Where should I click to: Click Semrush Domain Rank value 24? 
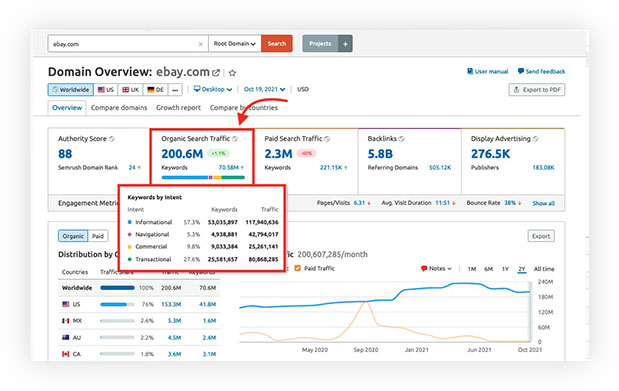click(x=132, y=168)
